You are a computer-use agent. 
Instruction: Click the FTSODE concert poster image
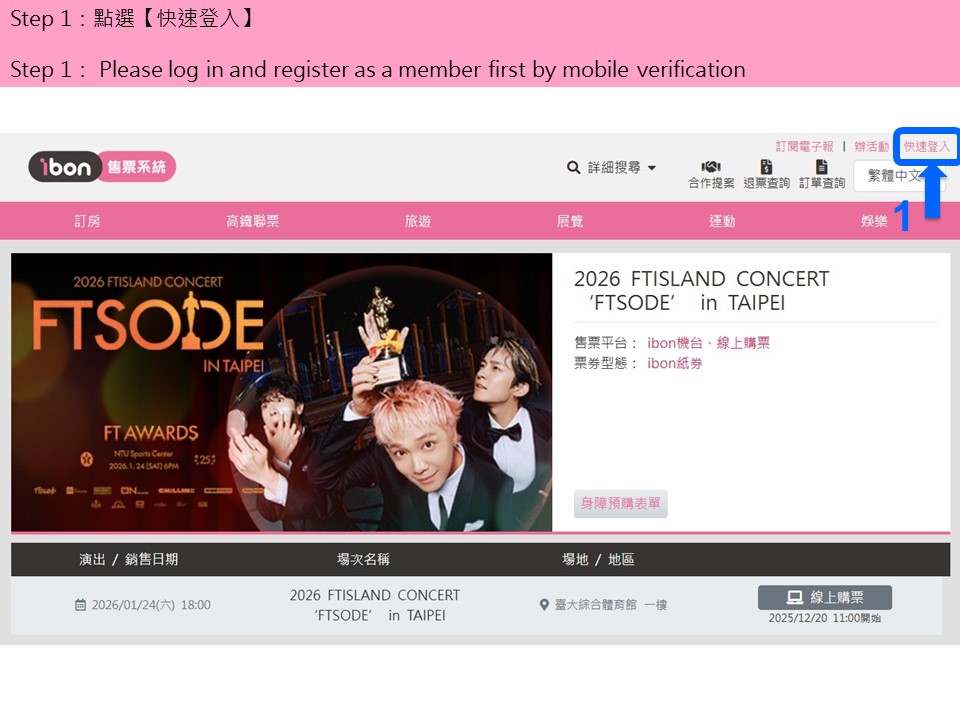click(x=282, y=392)
